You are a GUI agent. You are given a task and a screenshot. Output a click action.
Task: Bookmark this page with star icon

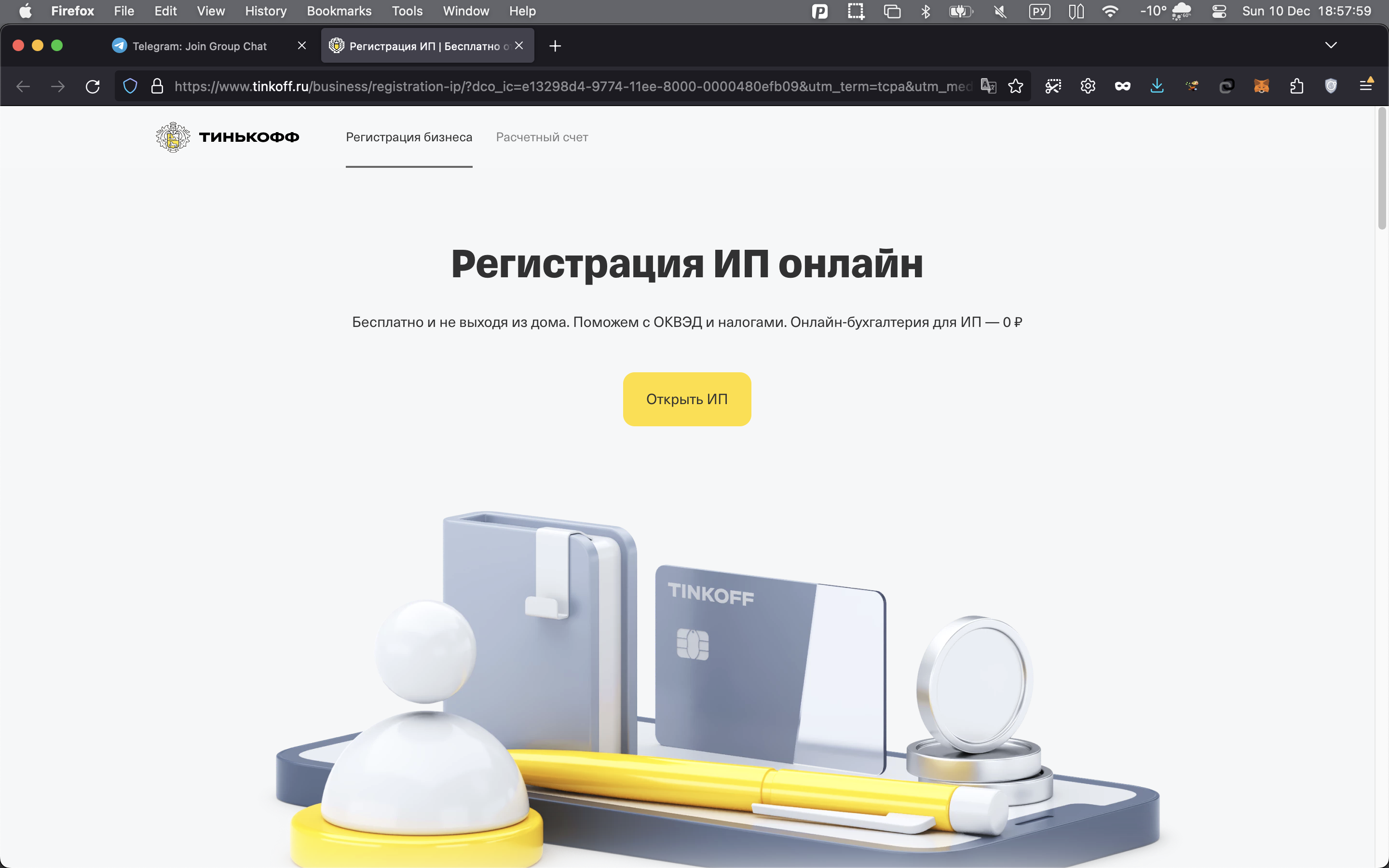coord(1015,87)
